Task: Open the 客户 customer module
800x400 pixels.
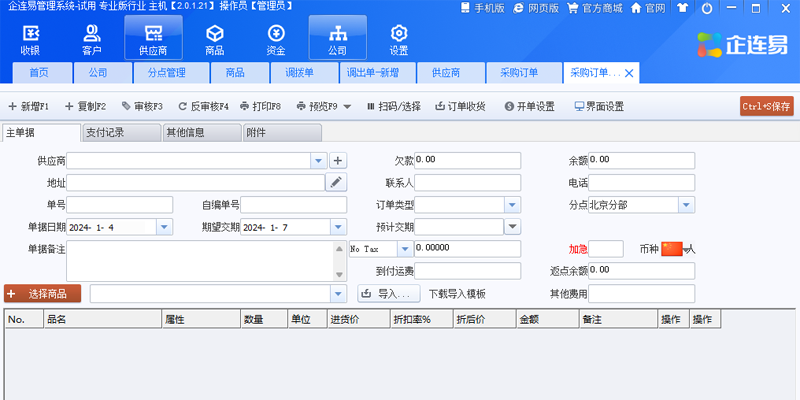Action: (92, 40)
